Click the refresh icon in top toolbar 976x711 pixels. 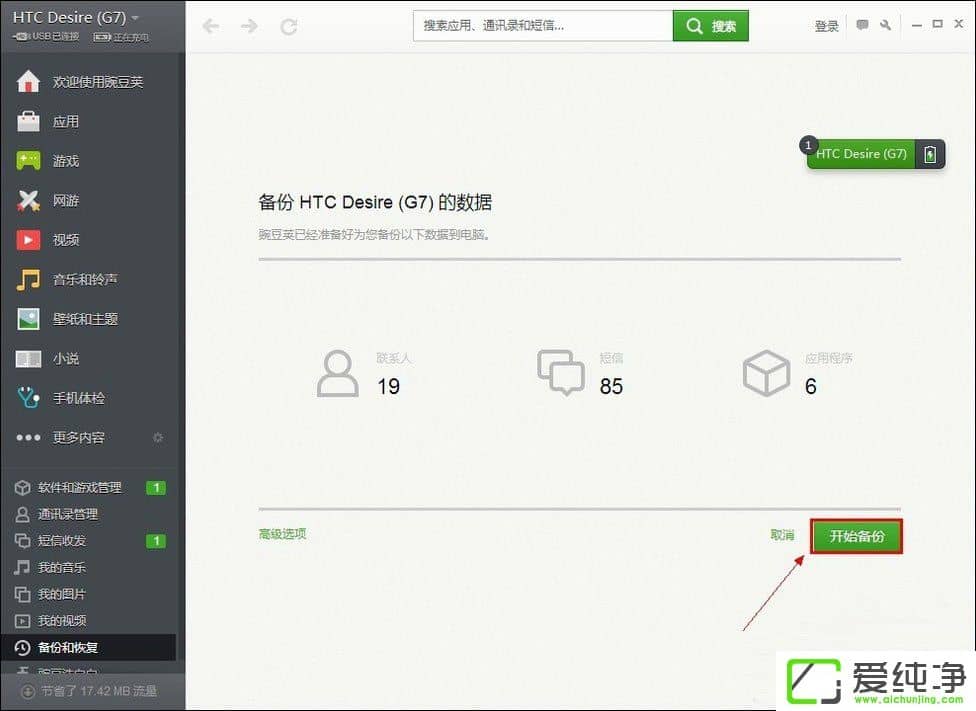pos(289,27)
